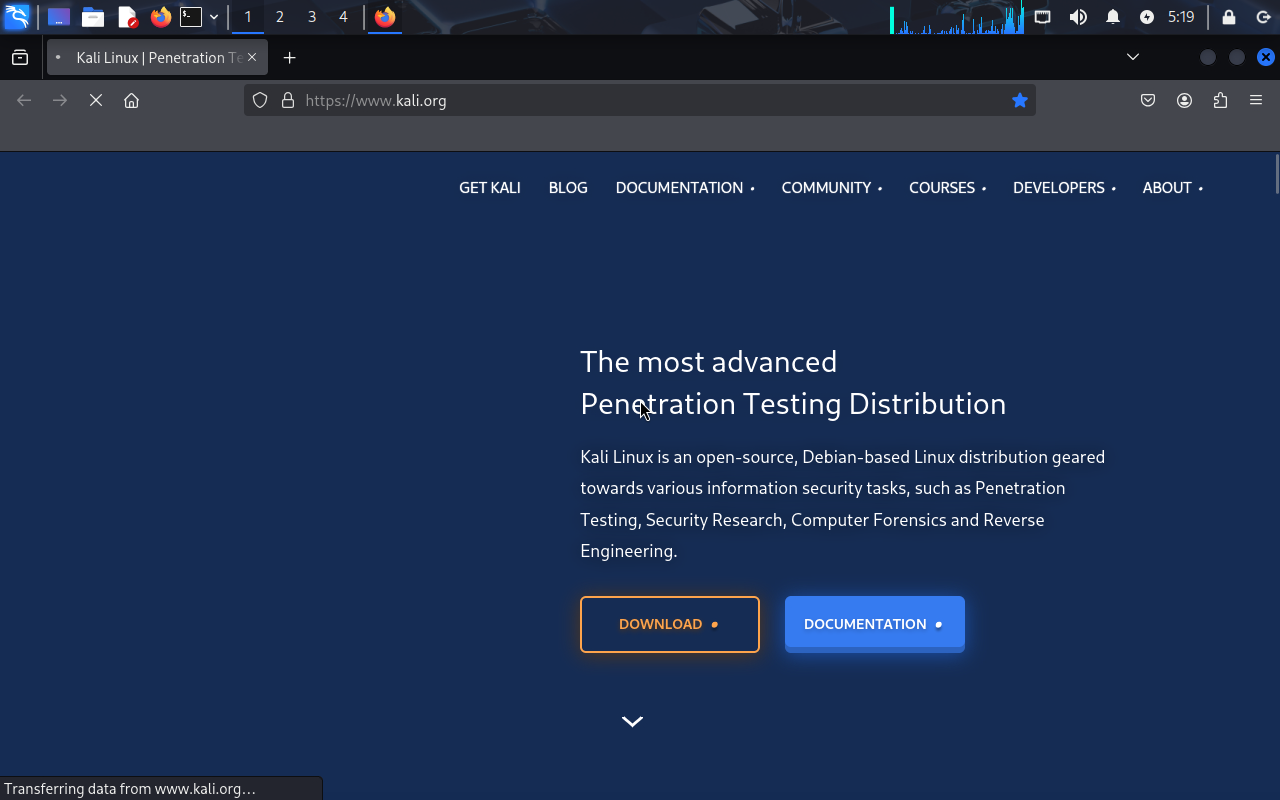Go to the Firefox home page

pyautogui.click(x=131, y=100)
